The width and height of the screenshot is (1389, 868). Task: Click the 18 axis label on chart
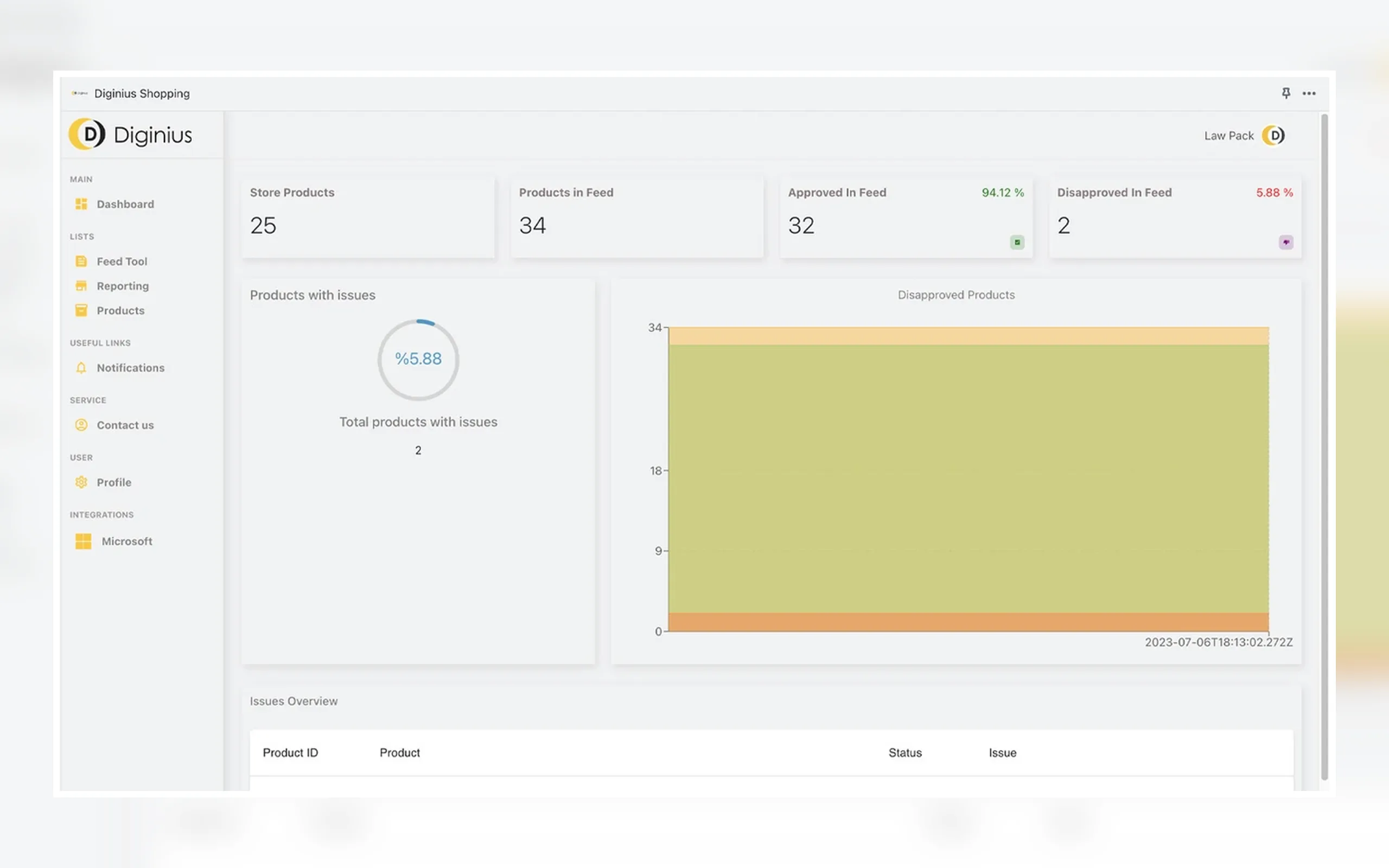click(656, 471)
